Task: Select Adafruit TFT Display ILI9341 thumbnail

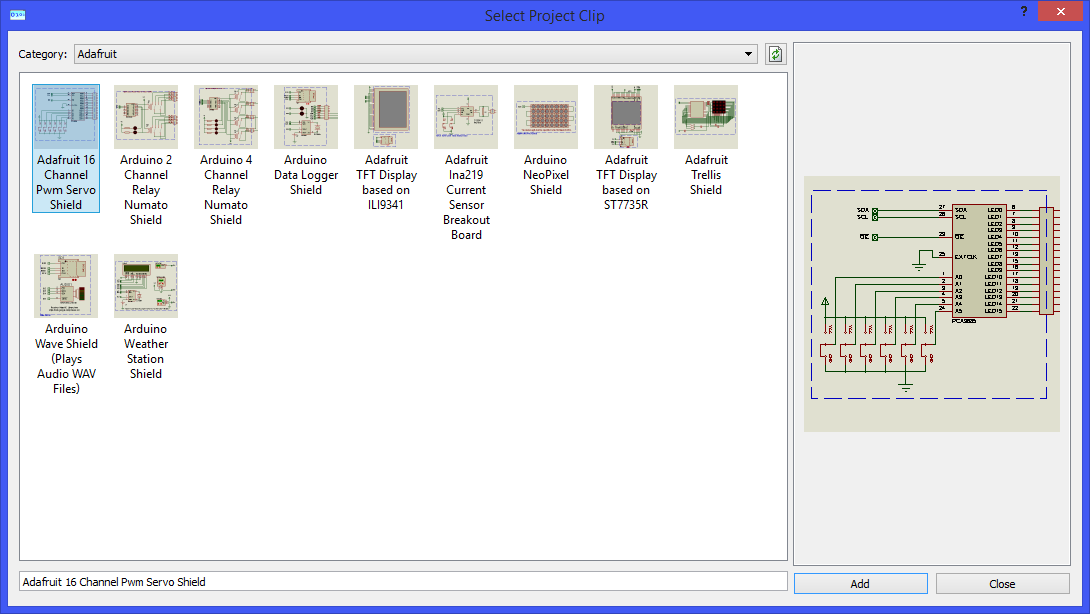Action: (386, 117)
